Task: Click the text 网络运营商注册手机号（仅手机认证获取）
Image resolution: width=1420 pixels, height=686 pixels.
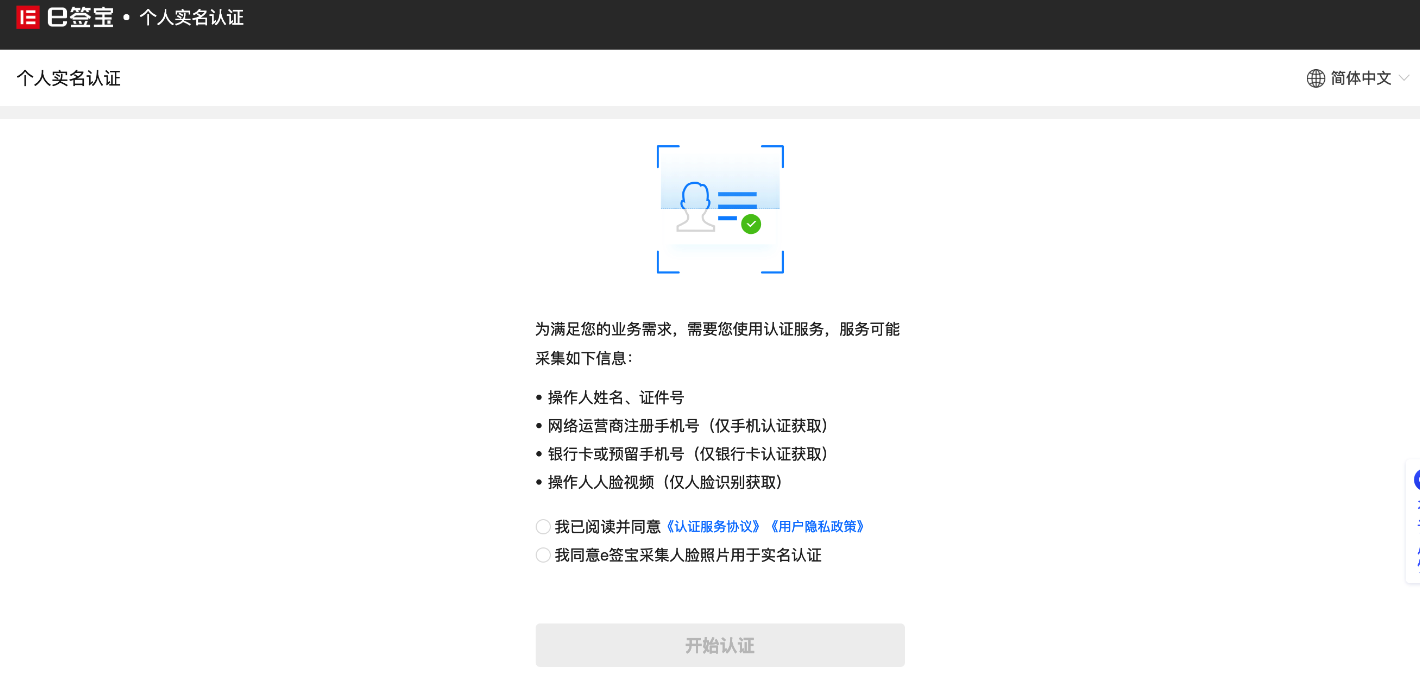Action: point(691,425)
